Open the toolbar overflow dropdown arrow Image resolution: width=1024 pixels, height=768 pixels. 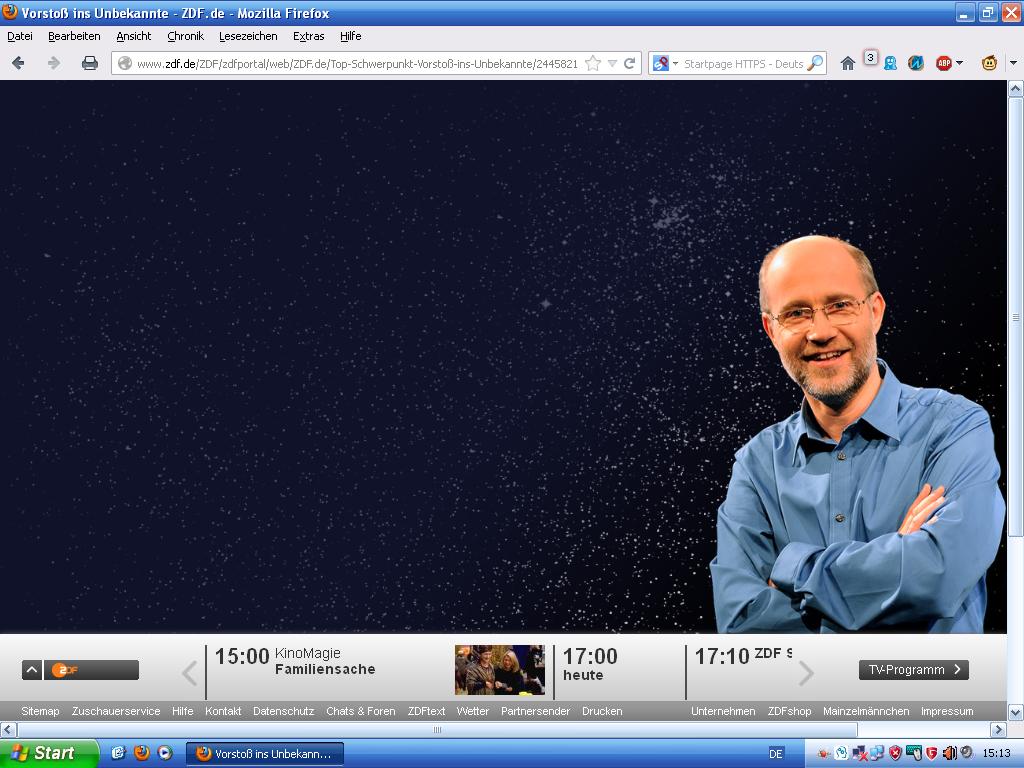point(1014,63)
